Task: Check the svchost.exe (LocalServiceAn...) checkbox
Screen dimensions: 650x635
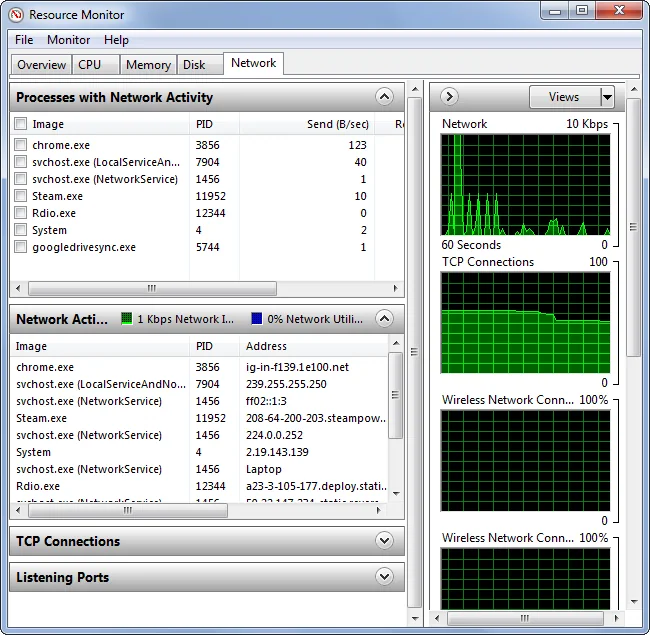Action: [20, 162]
